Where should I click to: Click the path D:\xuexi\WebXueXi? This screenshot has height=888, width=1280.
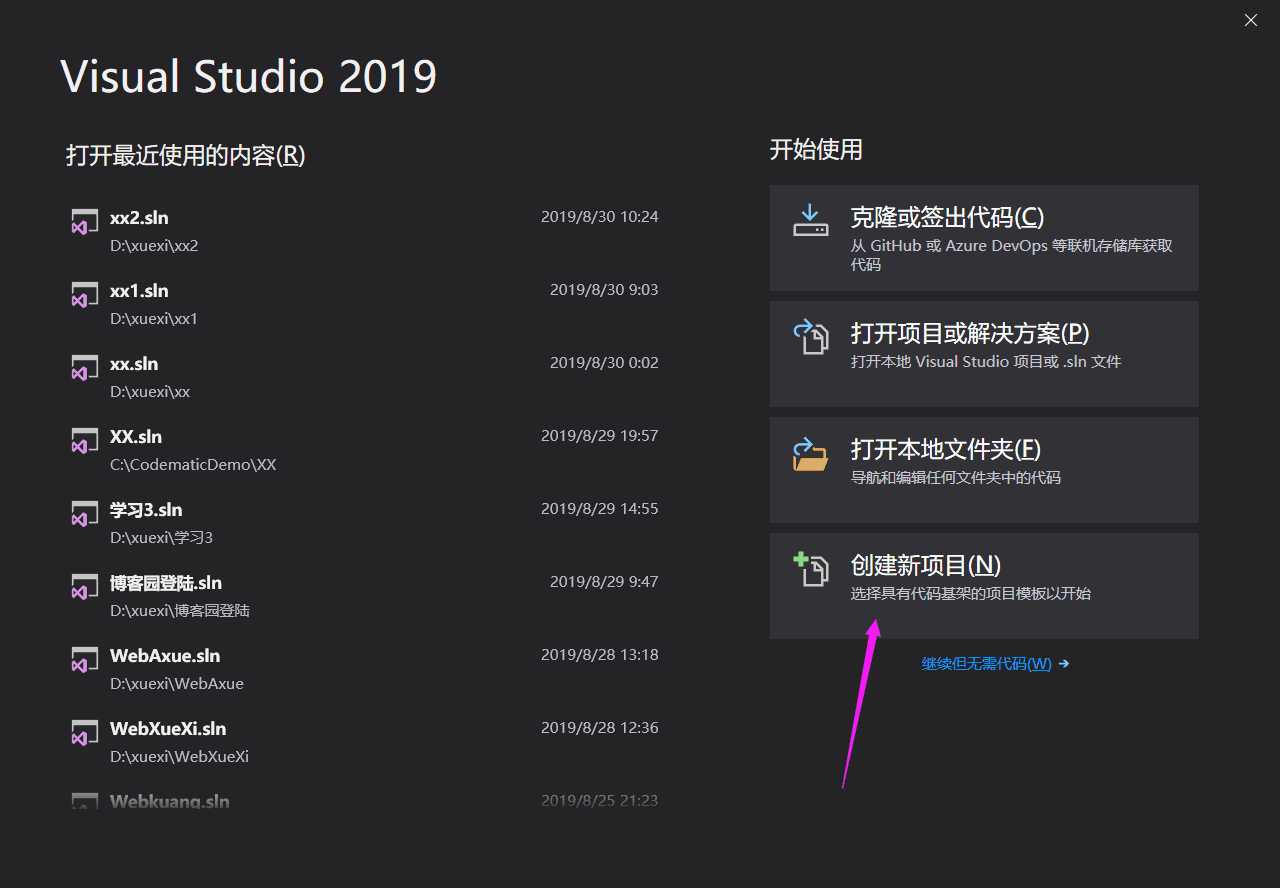tap(180, 757)
